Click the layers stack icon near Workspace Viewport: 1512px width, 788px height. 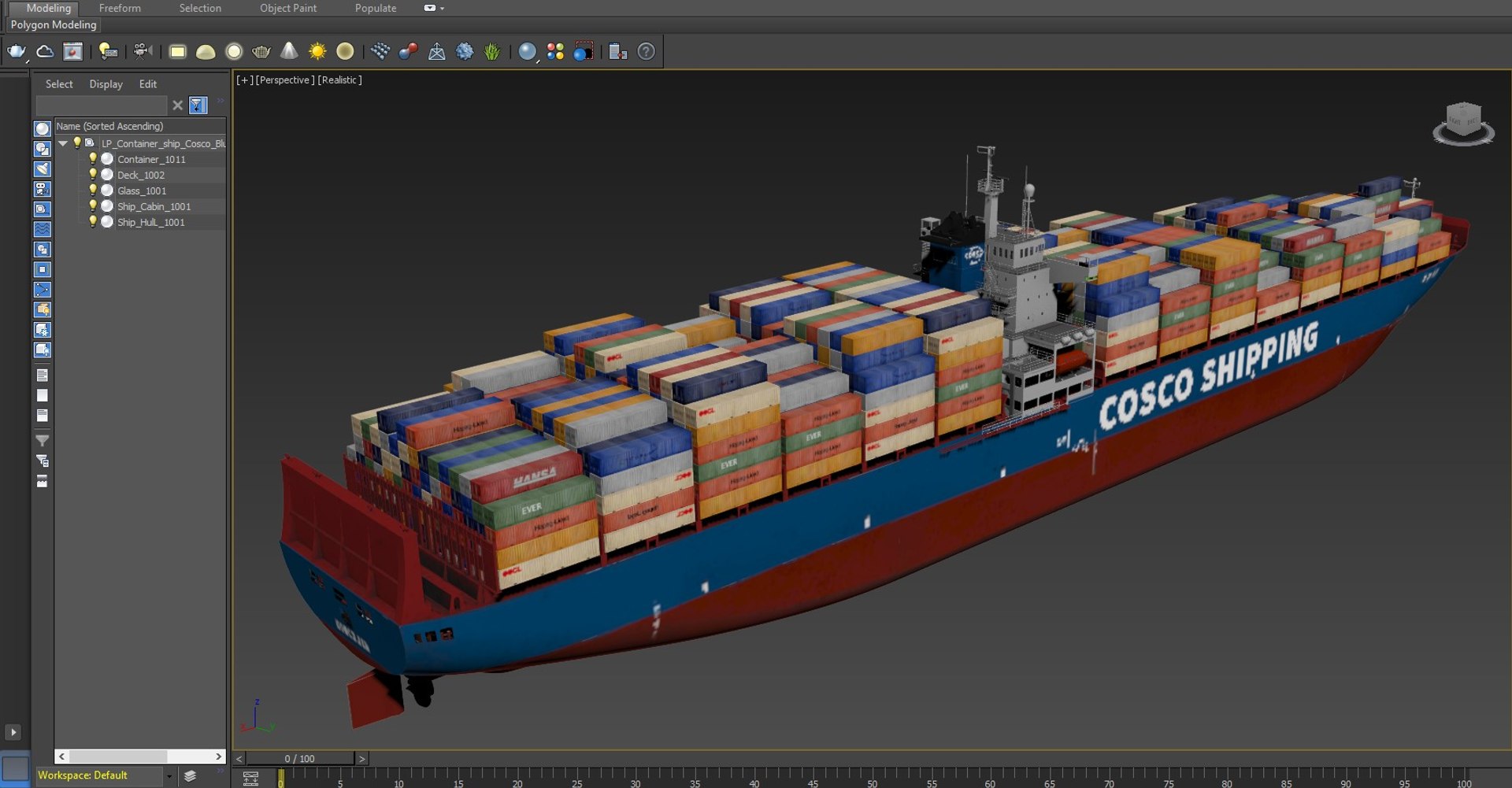pos(190,776)
